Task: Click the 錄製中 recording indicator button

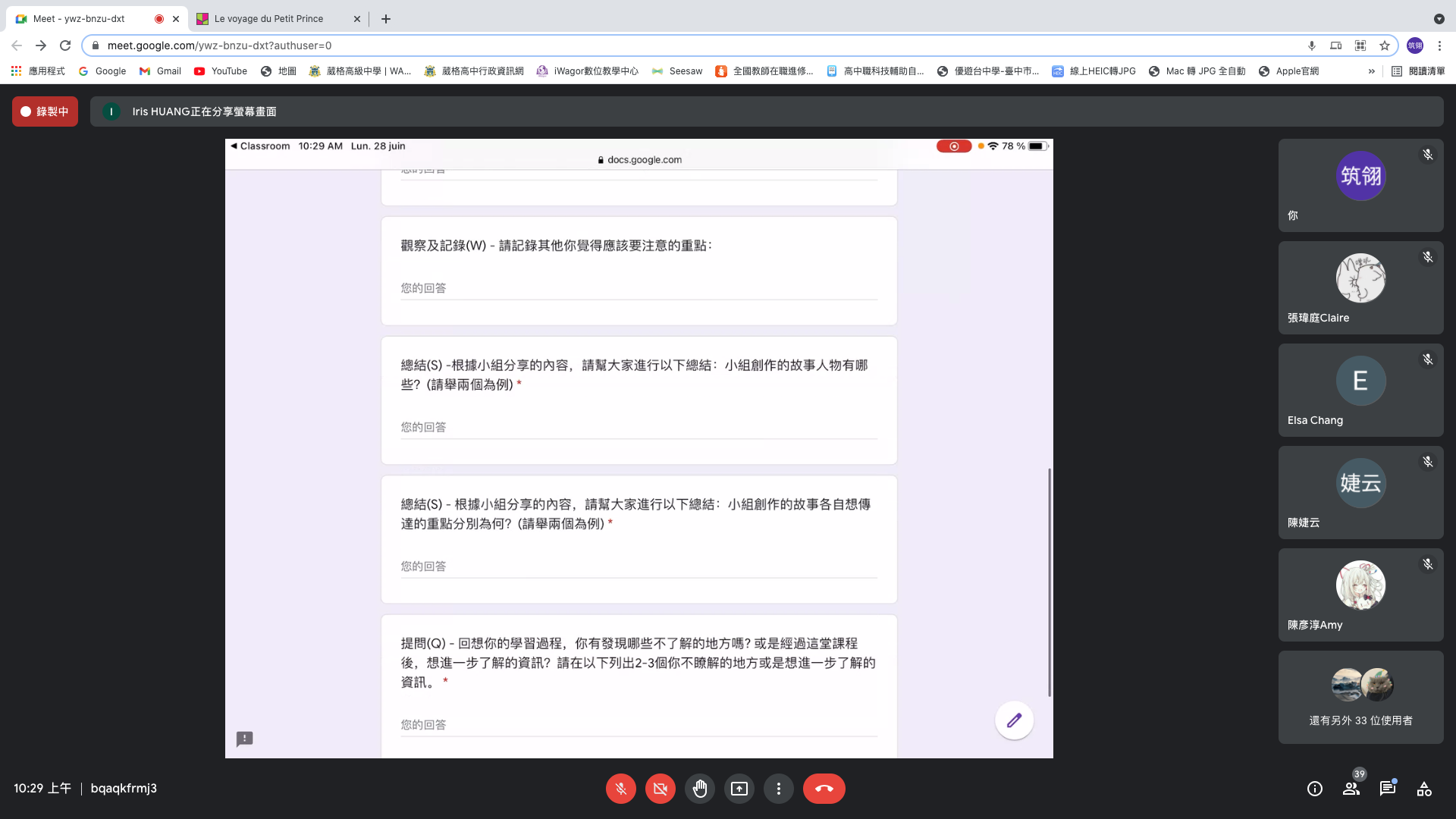Action: tap(45, 111)
